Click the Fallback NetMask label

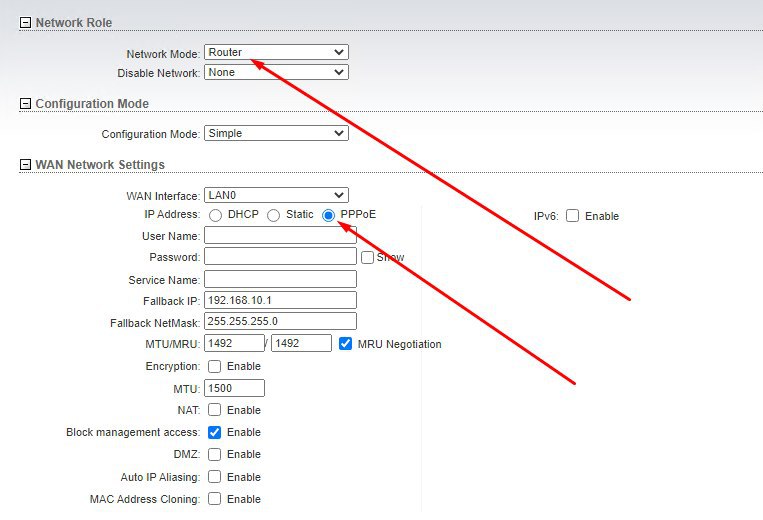pyautogui.click(x=155, y=323)
